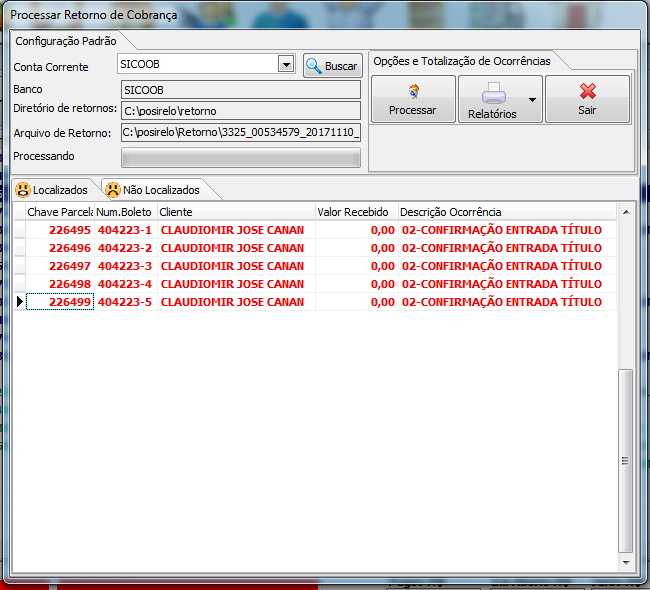Click the grid scrollbar up arrow

click(626, 212)
